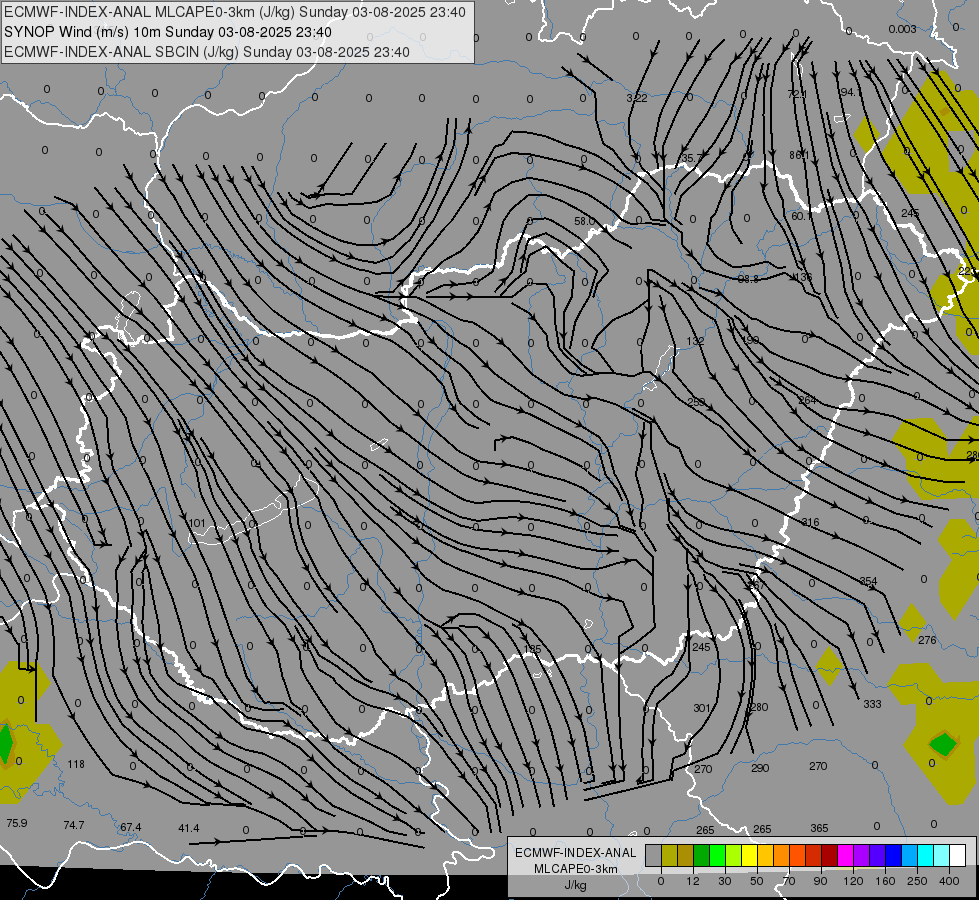Click the map value 75.9
The image size is (979, 900).
tap(17, 823)
